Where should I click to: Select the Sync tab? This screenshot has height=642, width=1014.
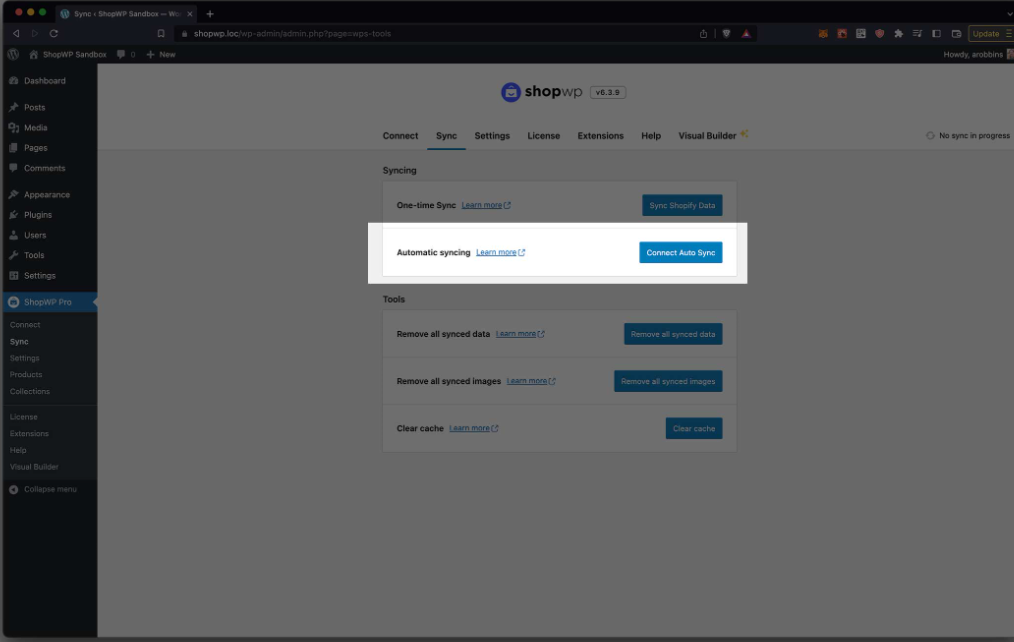(x=446, y=136)
